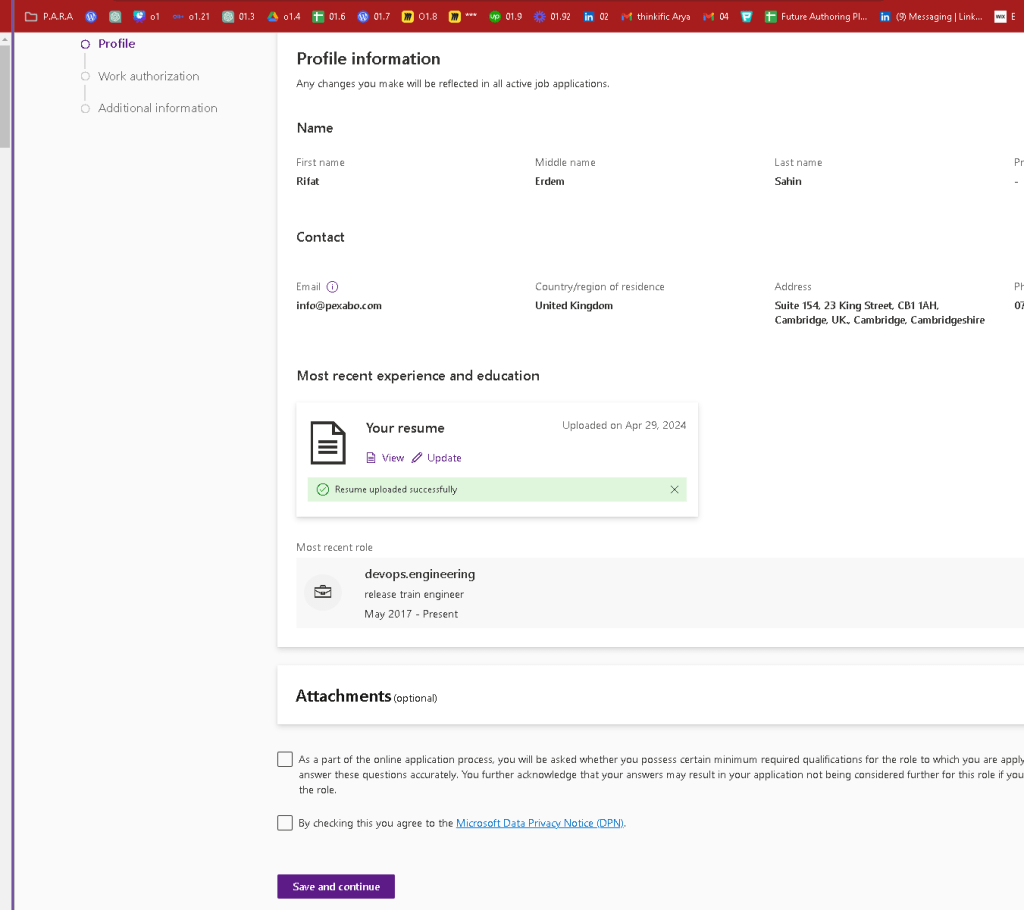Image resolution: width=1024 pixels, height=910 pixels.
Task: Dismiss the 'Resume uploaded successfully' banner
Action: [675, 489]
